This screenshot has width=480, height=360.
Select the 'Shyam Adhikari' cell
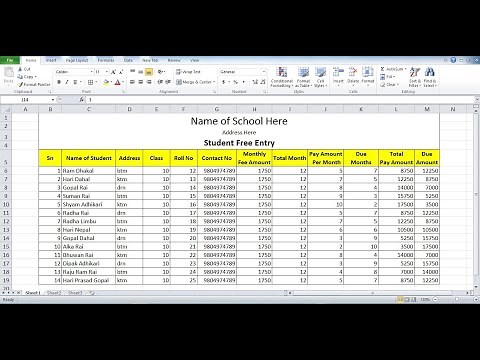point(89,204)
